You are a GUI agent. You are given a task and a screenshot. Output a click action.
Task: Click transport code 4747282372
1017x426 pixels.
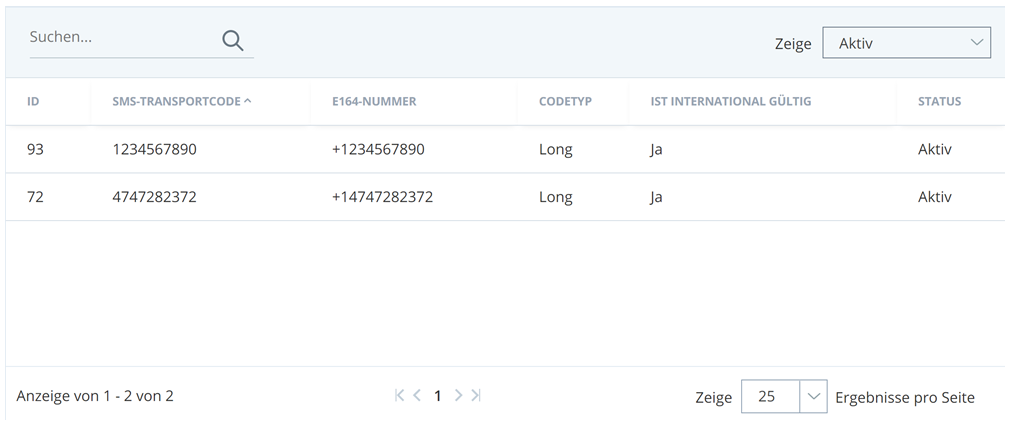click(154, 196)
